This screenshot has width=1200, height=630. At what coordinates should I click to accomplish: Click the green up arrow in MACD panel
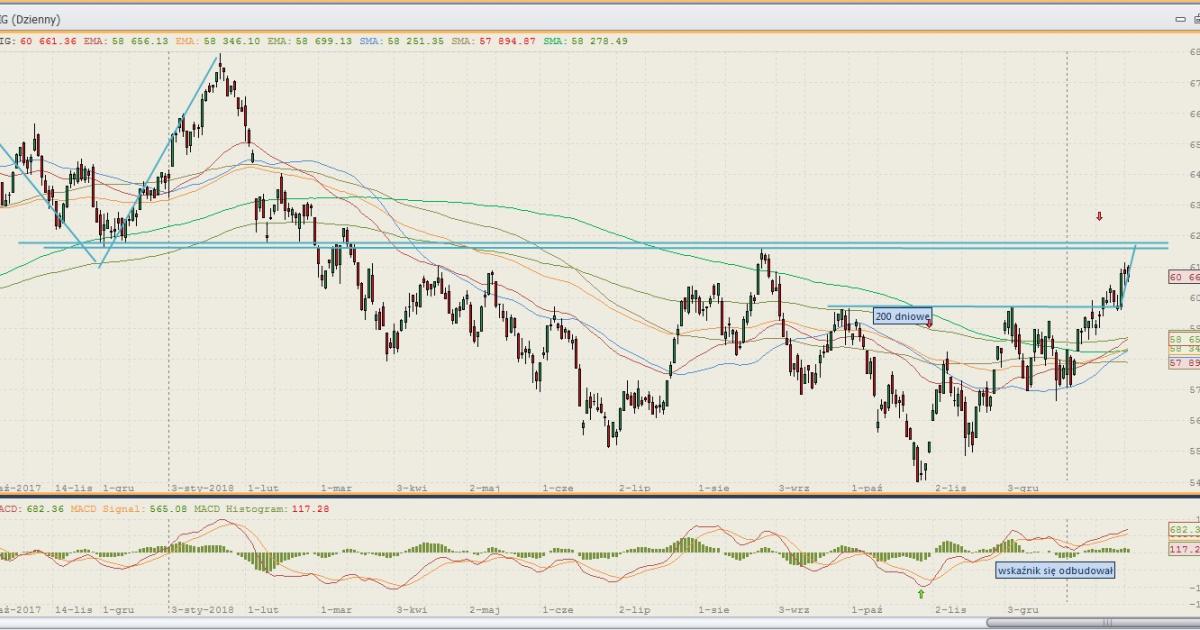point(921,593)
